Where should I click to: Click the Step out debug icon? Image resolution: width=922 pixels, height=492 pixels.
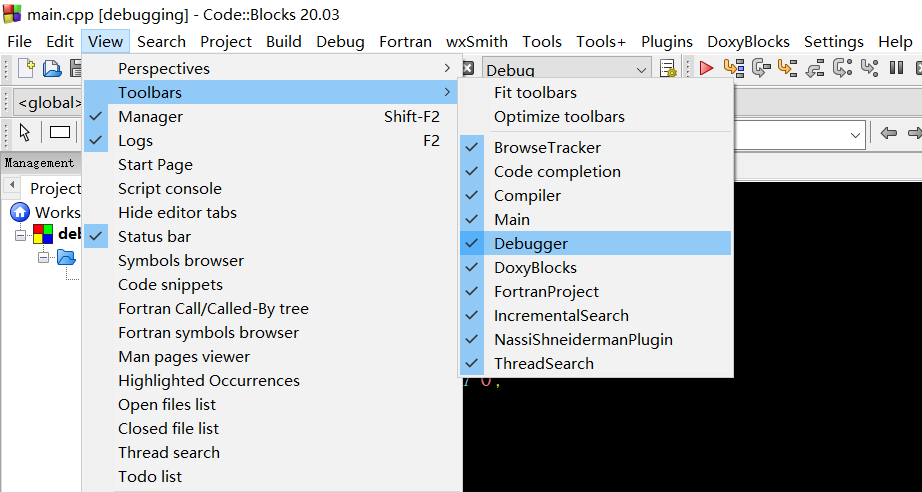tap(815, 68)
